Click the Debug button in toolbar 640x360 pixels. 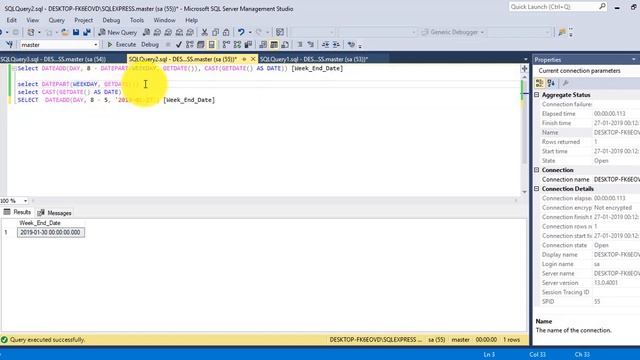(x=150, y=44)
